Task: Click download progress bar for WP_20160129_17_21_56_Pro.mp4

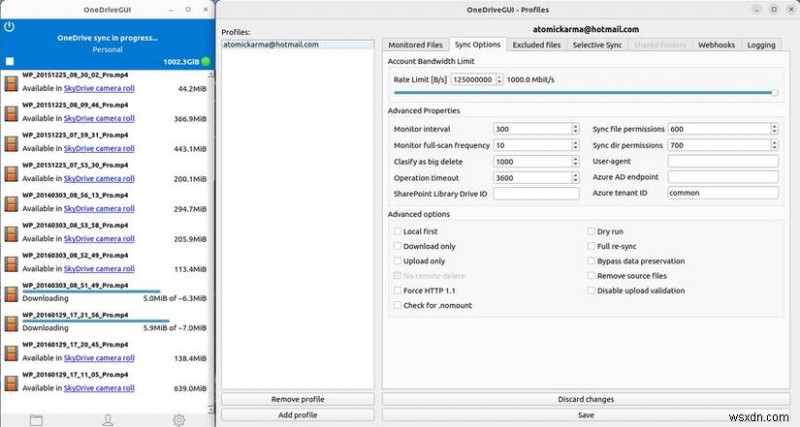Action: point(95,321)
